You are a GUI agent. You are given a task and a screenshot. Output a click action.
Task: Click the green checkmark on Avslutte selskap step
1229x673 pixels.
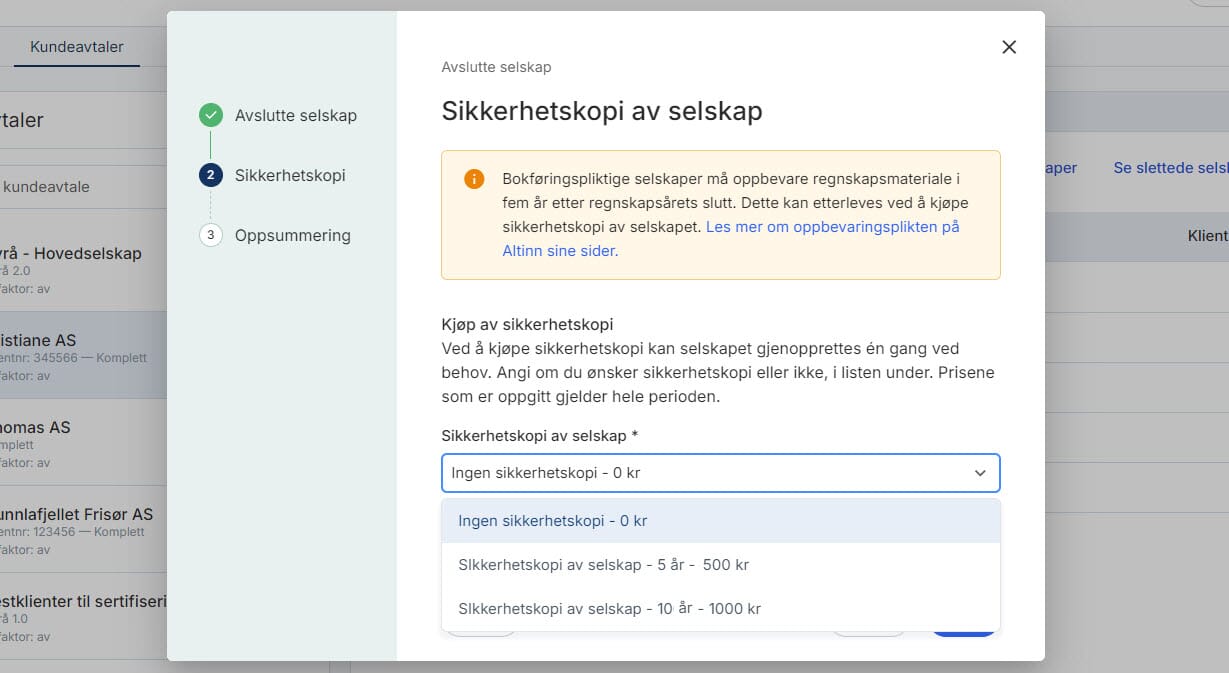tap(210, 114)
